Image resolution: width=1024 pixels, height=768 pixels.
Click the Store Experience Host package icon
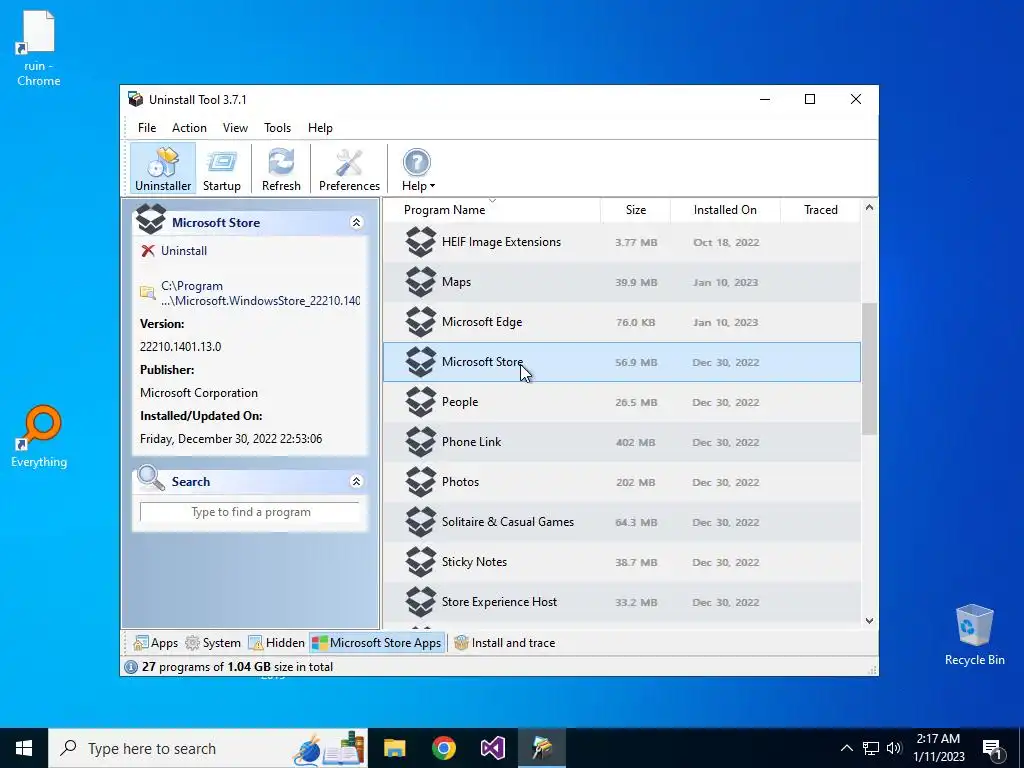point(421,601)
